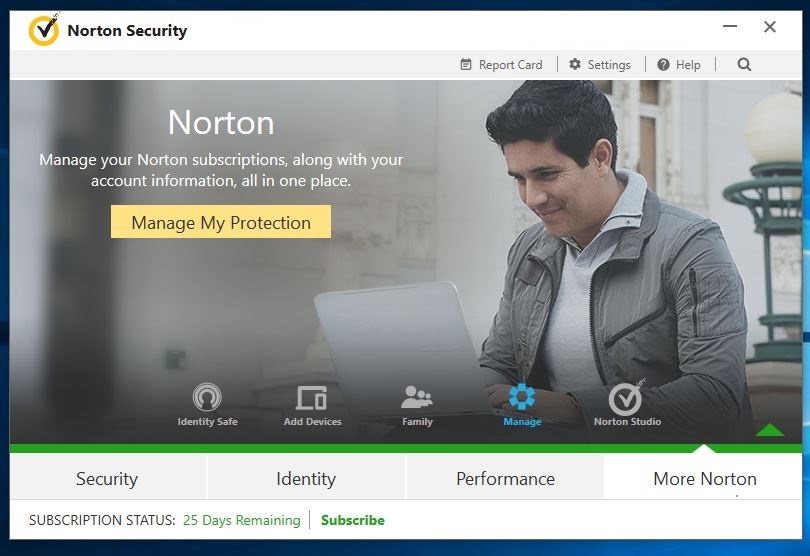Click the large Norton heading
This screenshot has width=810, height=556.
tap(221, 123)
